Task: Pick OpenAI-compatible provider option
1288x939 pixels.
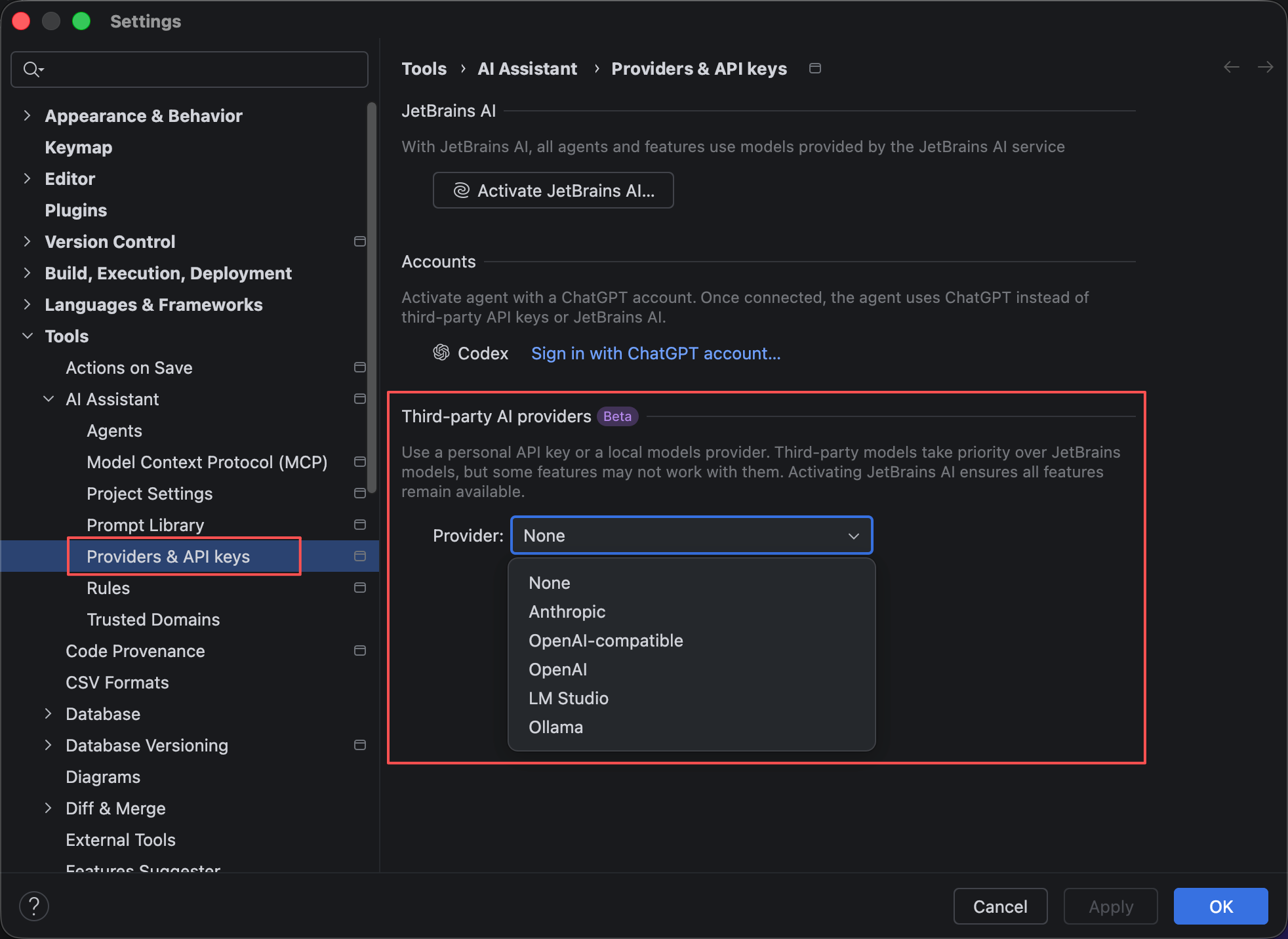Action: [x=605, y=641]
